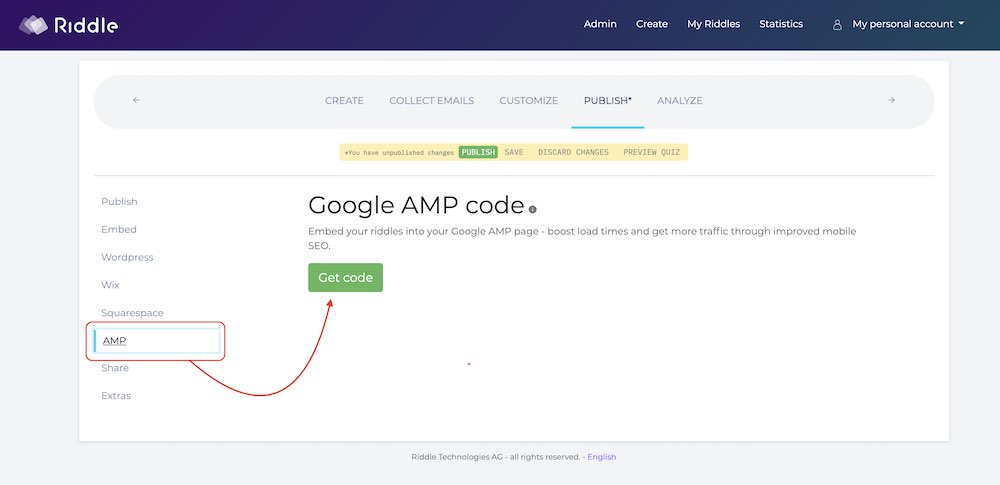Go to next step arrow
This screenshot has width=1000, height=485.
892,100
